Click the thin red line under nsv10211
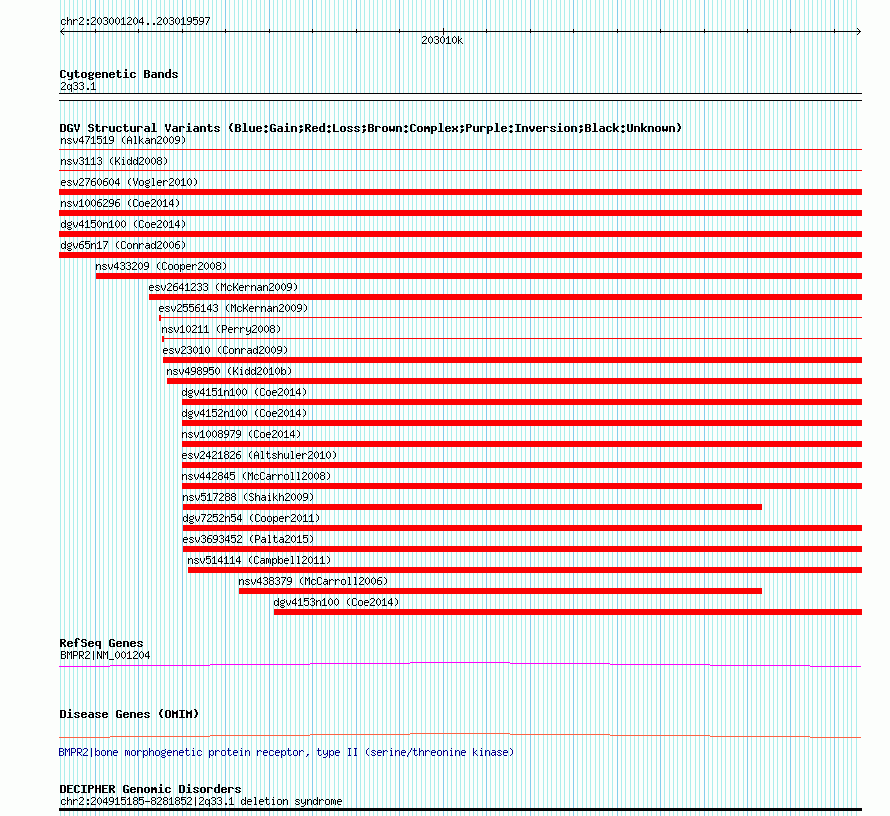890x816 pixels. [x=512, y=339]
